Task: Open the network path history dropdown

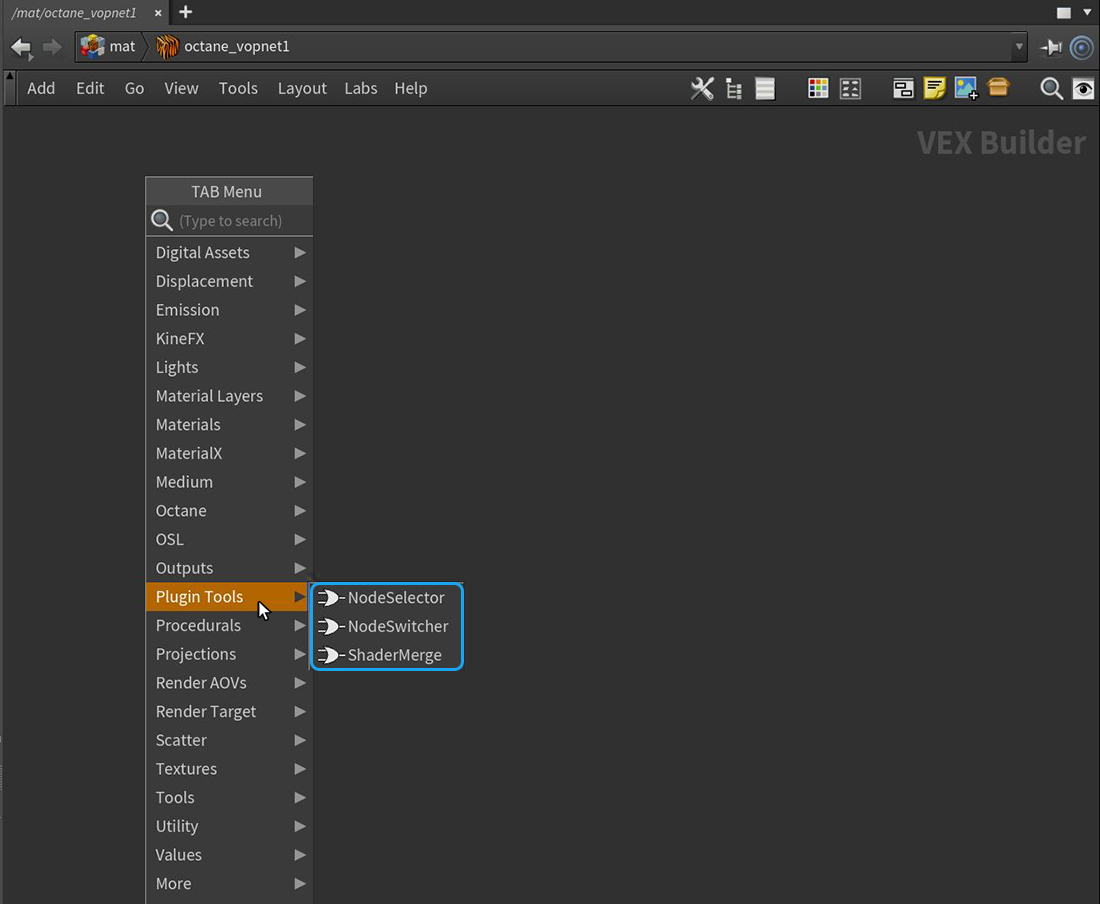Action: (1019, 46)
